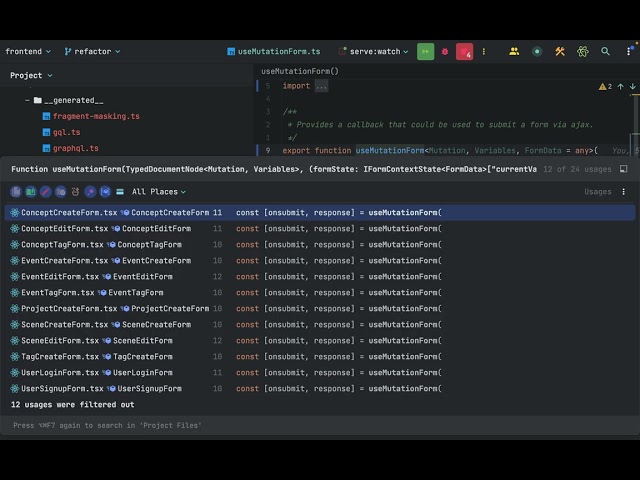The height and width of the screenshot is (480, 640).
Task: Click the red debug bug icon
Action: click(x=445, y=51)
